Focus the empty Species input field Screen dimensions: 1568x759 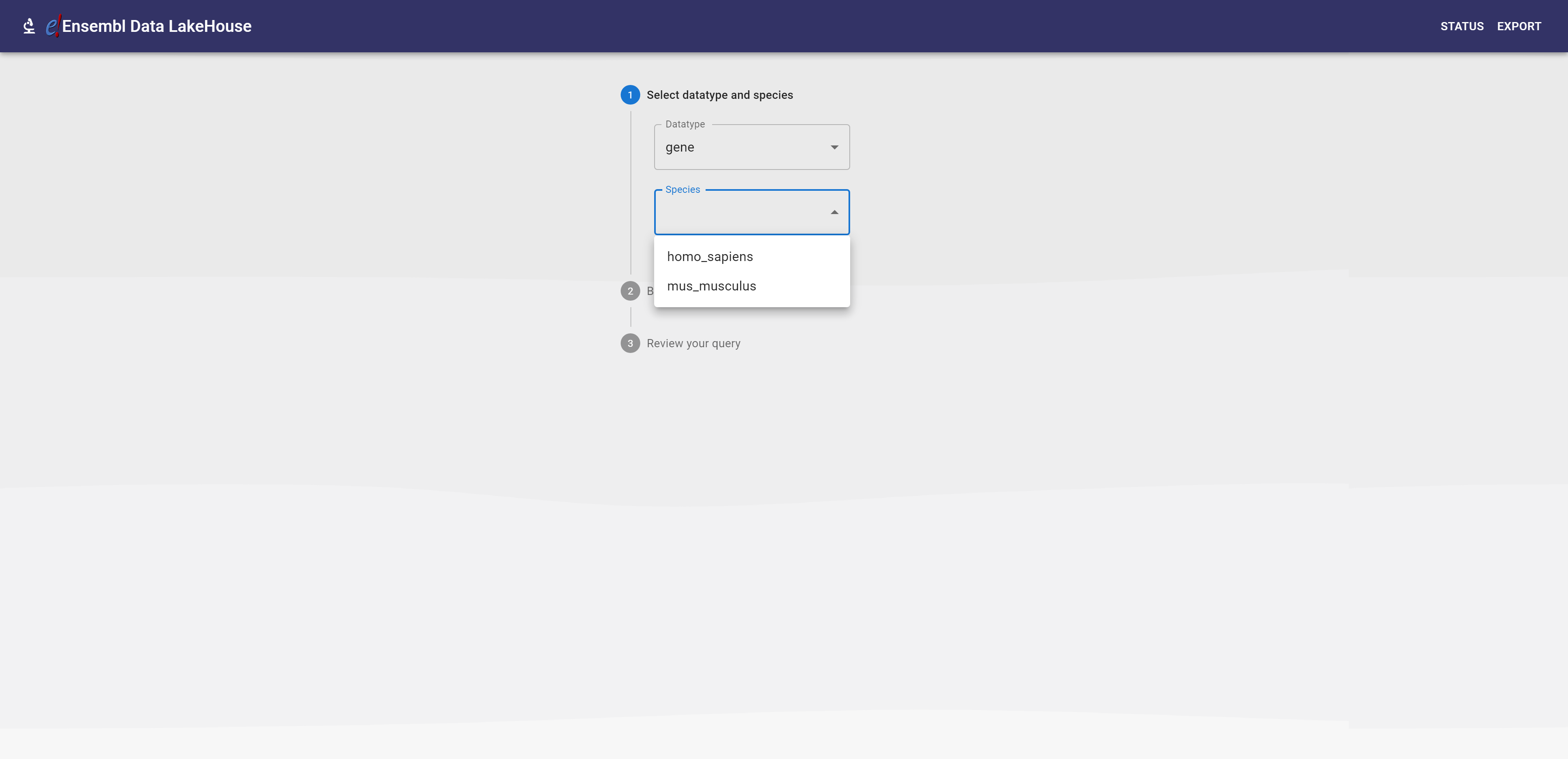[x=743, y=212]
